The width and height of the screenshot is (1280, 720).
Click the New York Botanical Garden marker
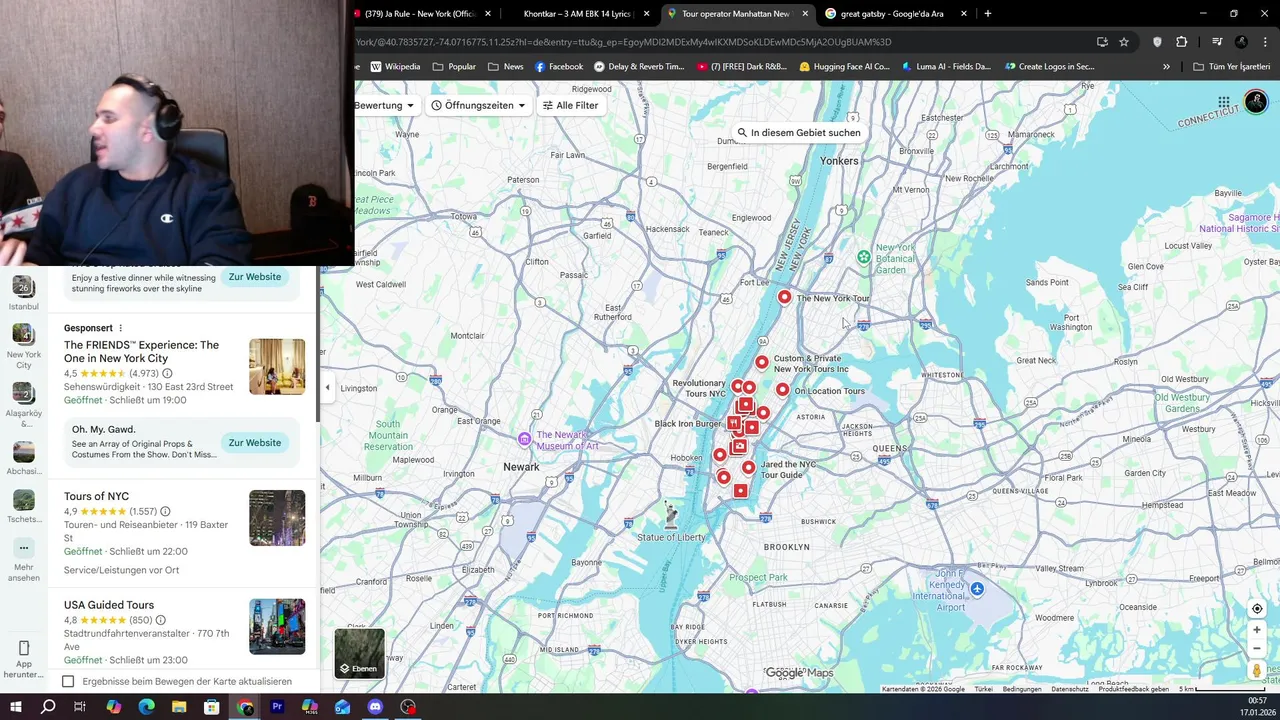point(864,257)
